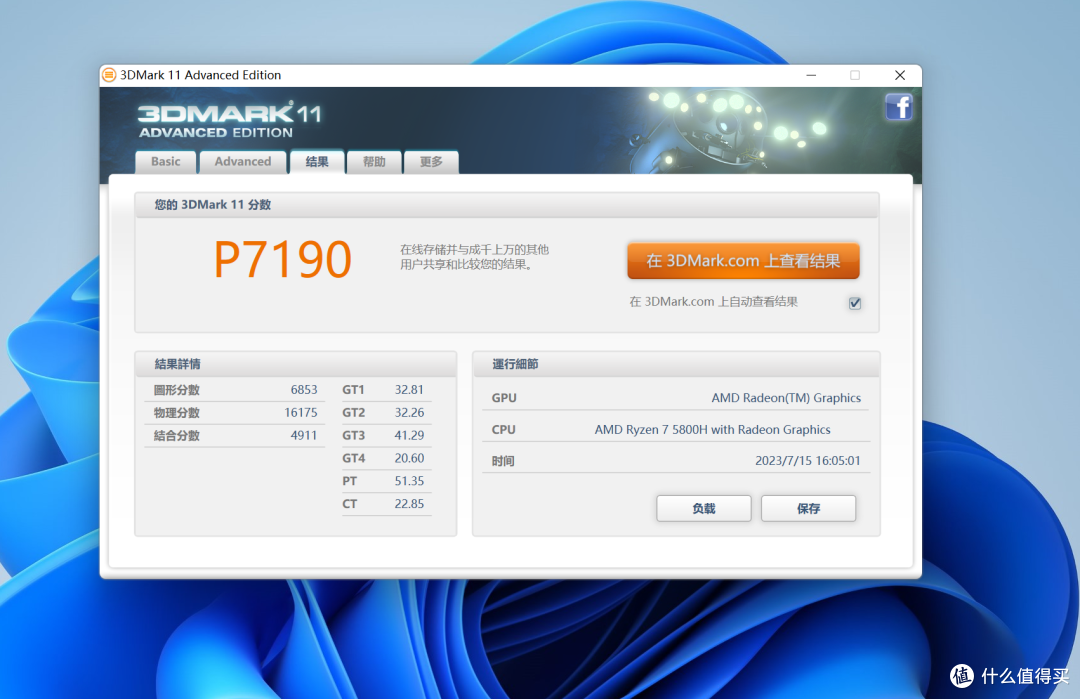Switch to the Advanced tab
This screenshot has height=699, width=1080.
[242, 162]
